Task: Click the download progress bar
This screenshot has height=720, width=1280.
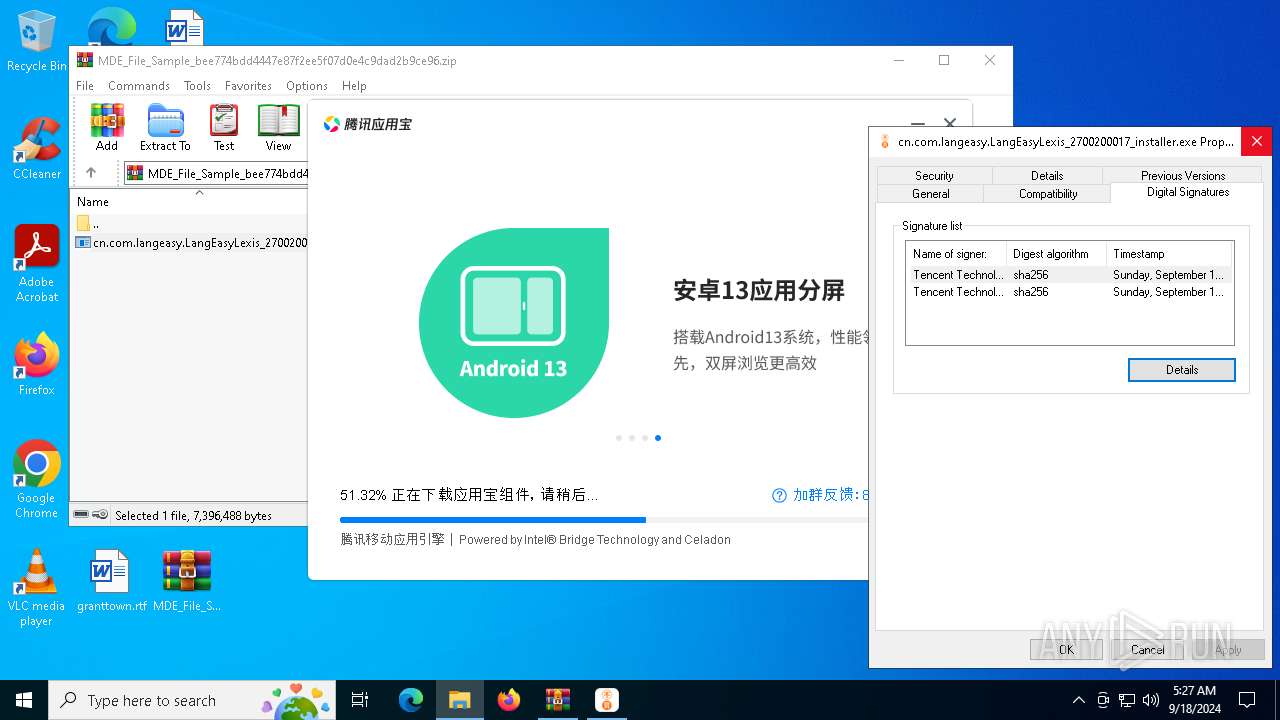Action: pos(604,520)
